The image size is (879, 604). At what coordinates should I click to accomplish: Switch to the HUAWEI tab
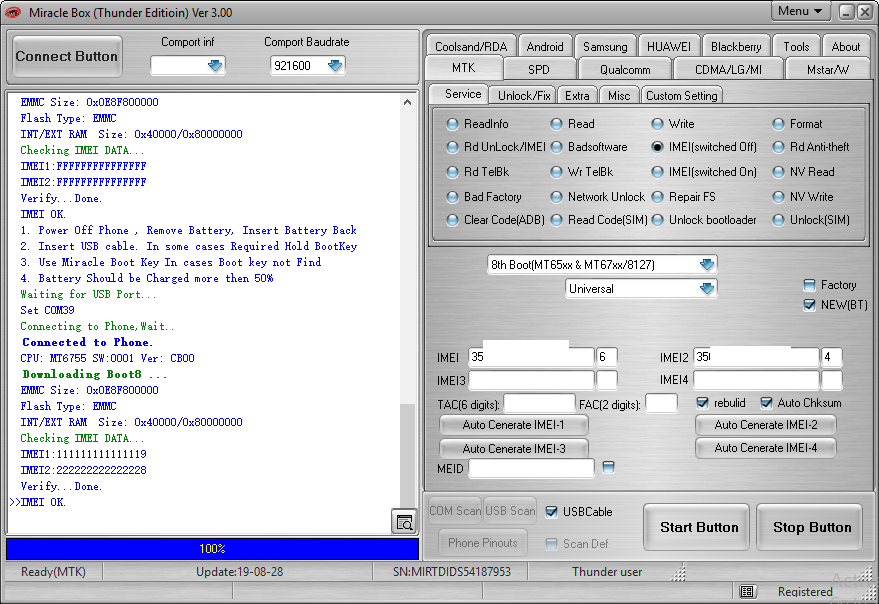click(669, 47)
